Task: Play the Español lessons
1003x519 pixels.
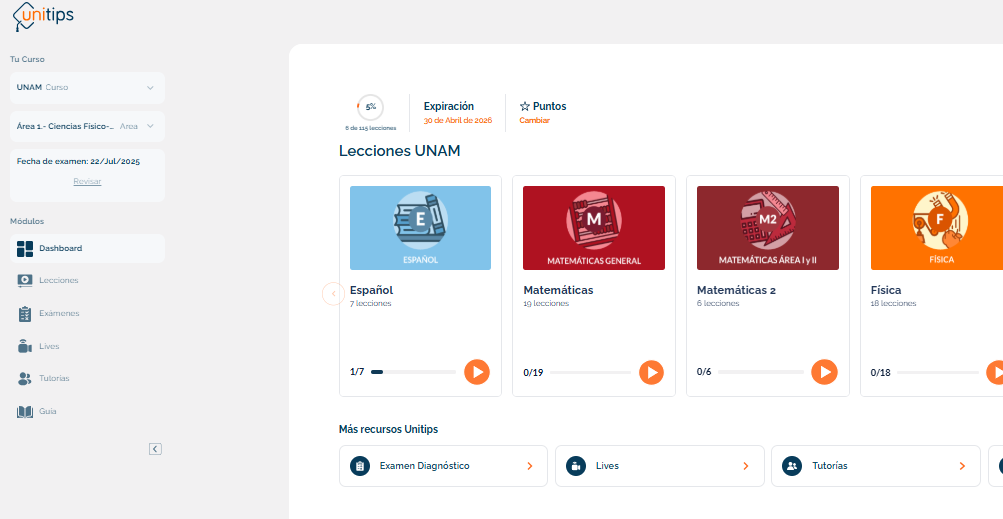Action: click(477, 372)
